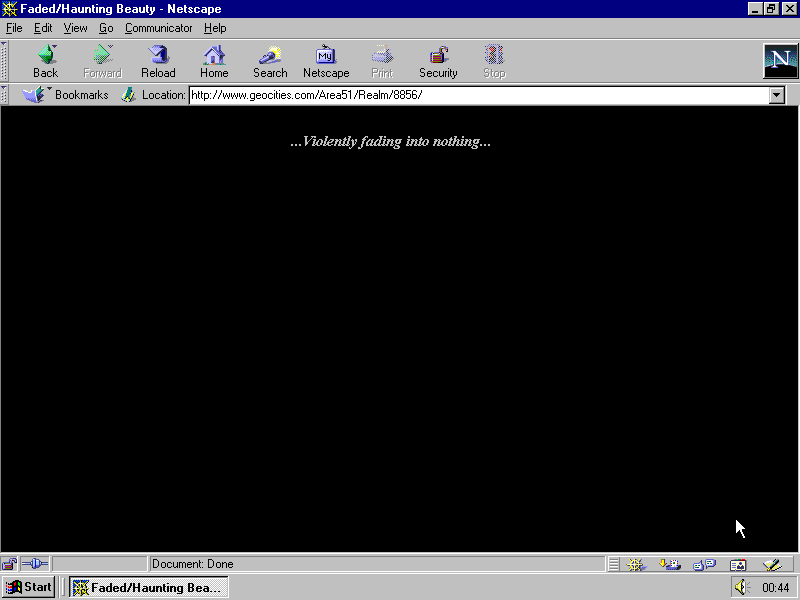Click the My Netscape toolbar button
This screenshot has width=800, height=600.
click(x=326, y=61)
